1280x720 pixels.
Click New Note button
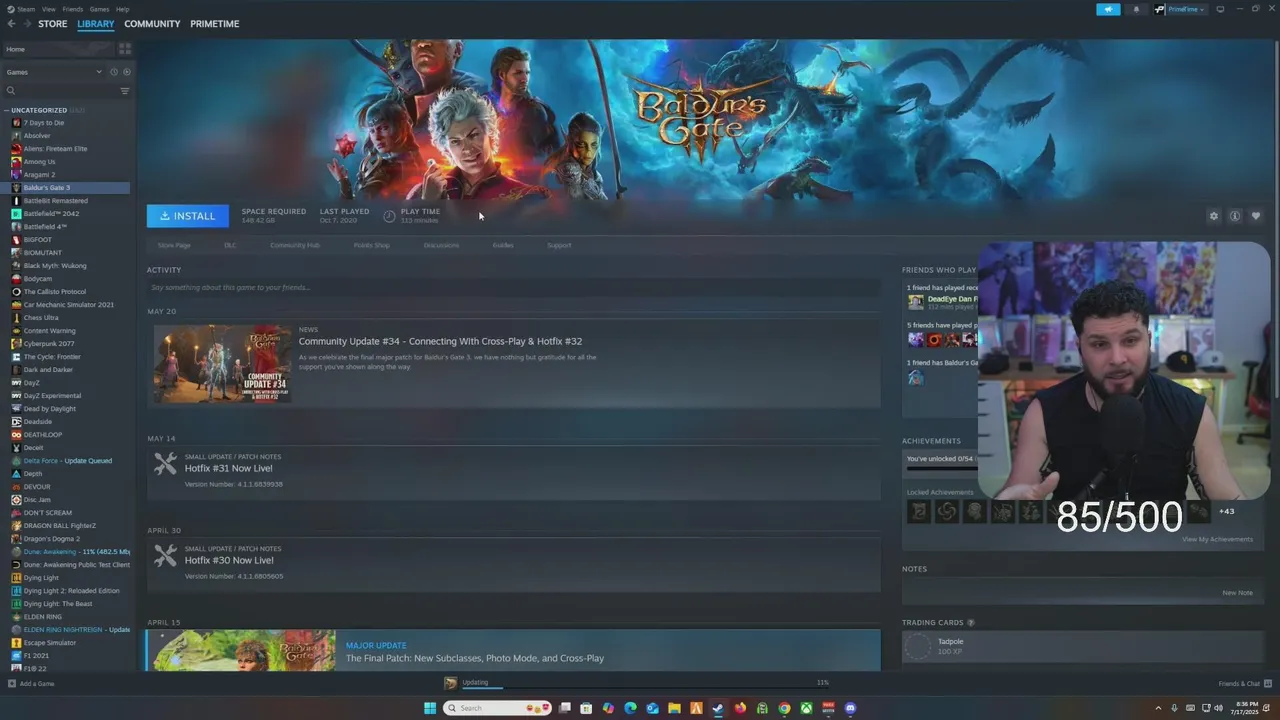[1237, 593]
